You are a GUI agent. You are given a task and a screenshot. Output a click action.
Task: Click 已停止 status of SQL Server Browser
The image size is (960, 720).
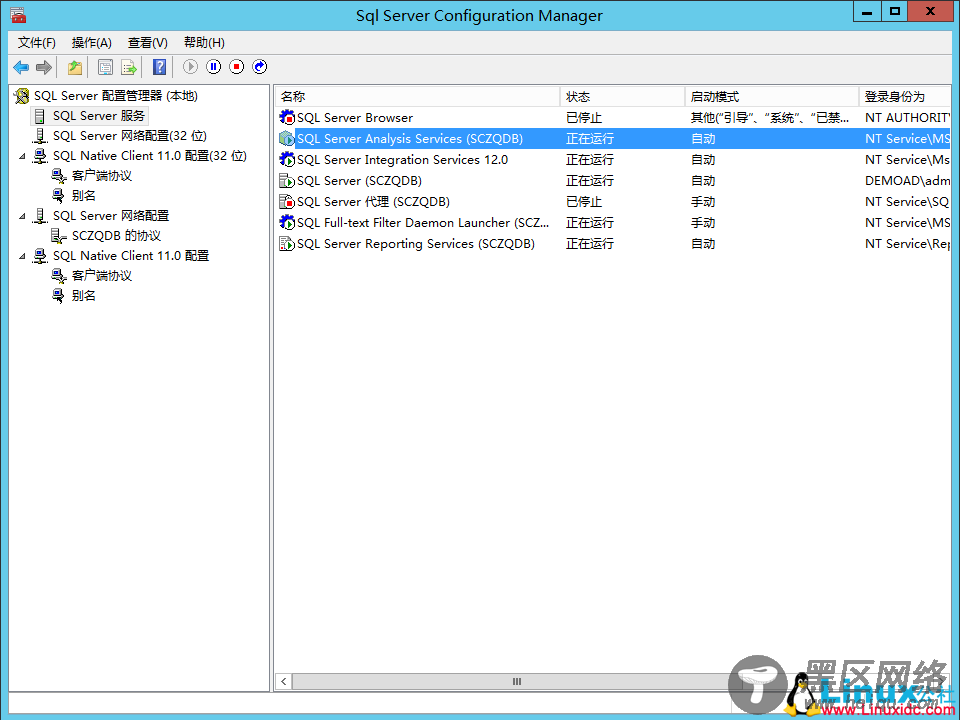click(x=584, y=118)
